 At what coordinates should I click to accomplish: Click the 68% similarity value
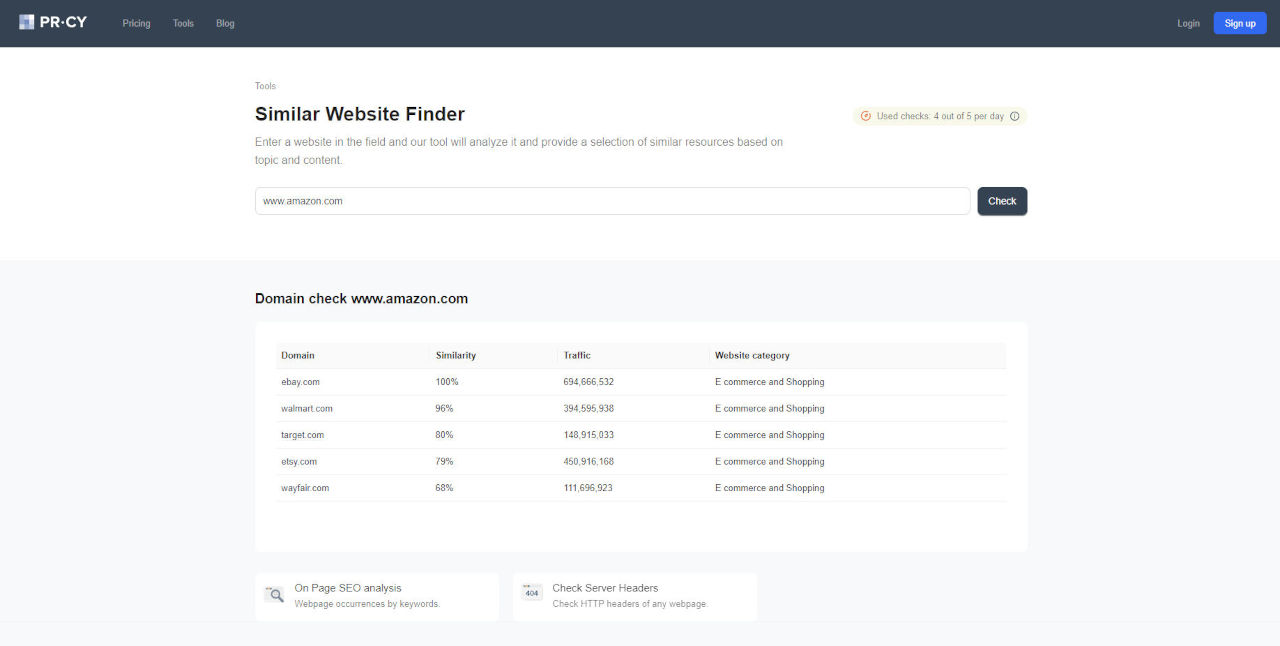pos(444,488)
